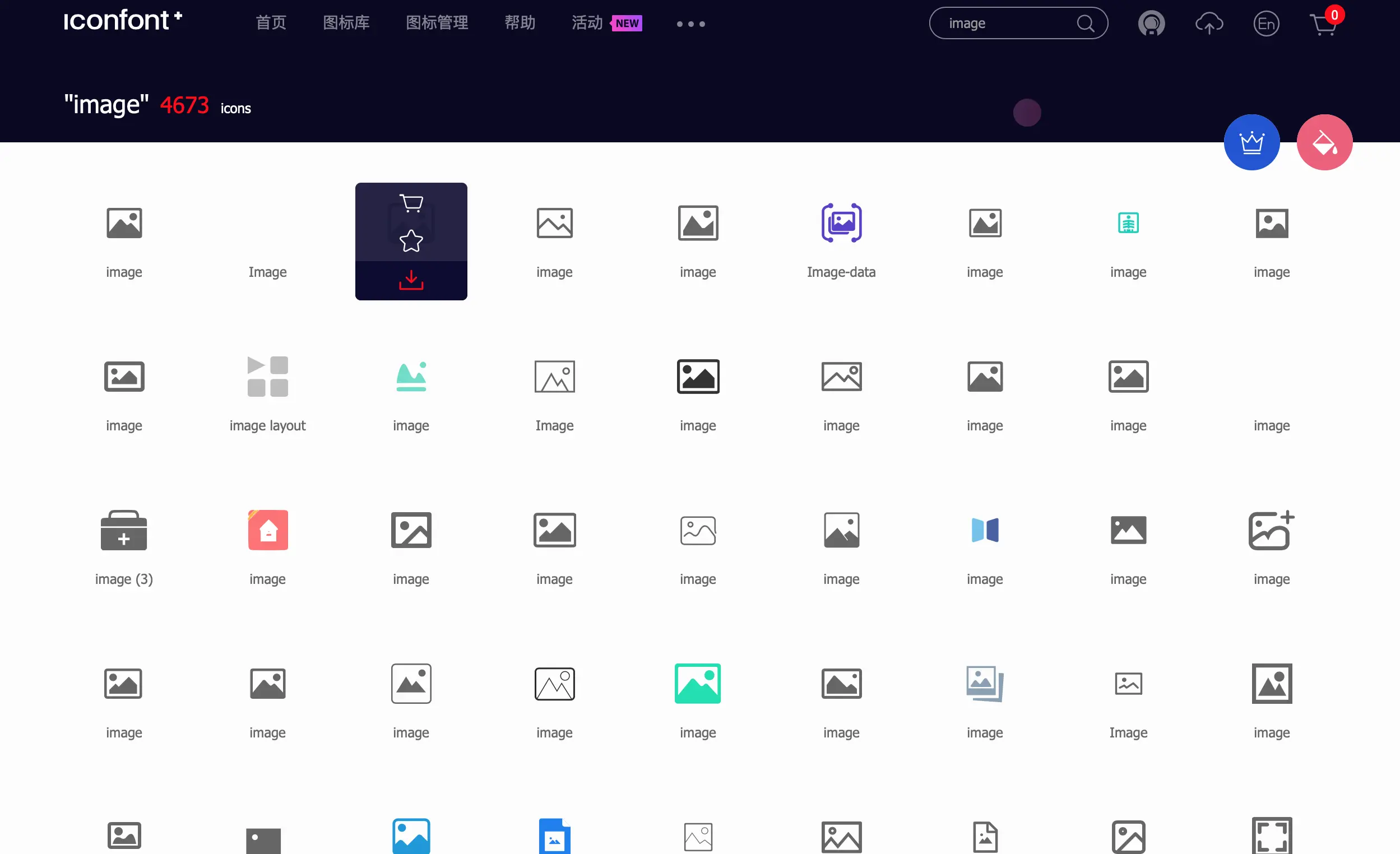Image resolution: width=1400 pixels, height=854 pixels.
Task: Switch to the 活动 NEW tab
Action: coord(587,23)
